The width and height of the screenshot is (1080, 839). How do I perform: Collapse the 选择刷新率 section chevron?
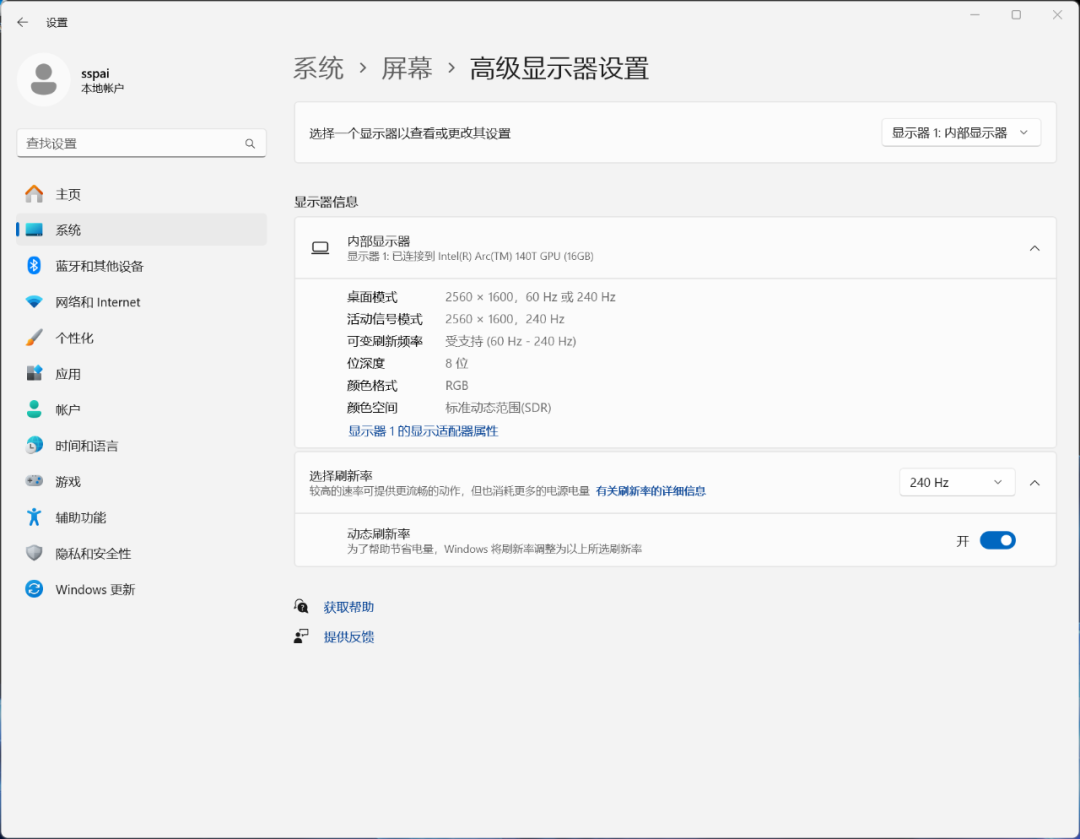[1035, 483]
